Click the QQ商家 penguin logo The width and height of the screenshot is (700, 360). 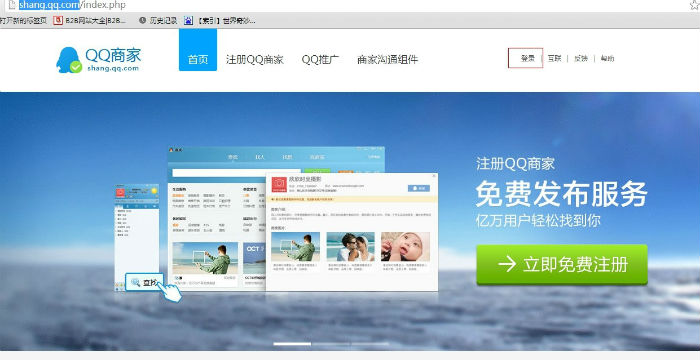pos(98,59)
